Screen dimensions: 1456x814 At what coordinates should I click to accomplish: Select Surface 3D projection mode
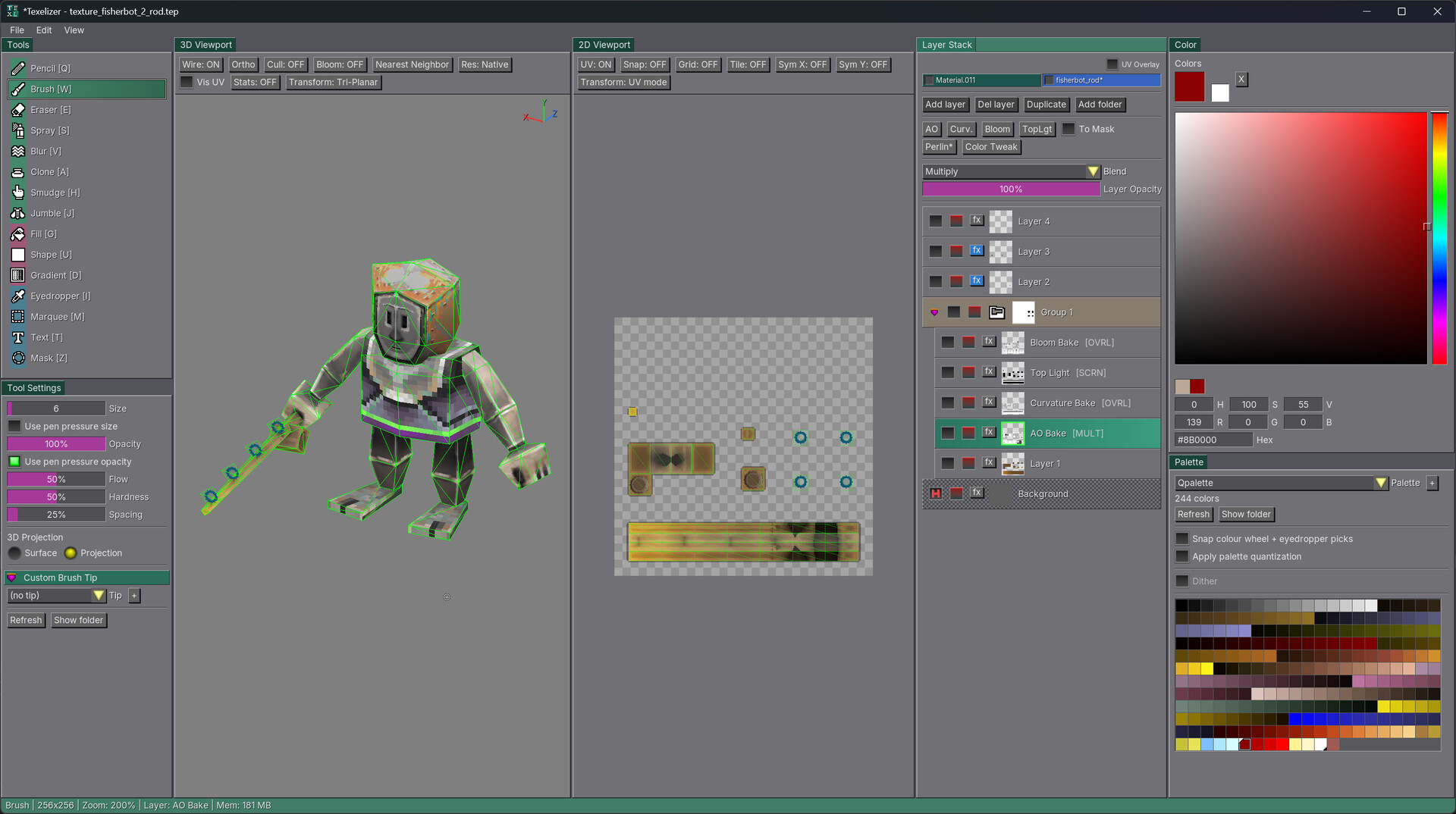coord(14,553)
